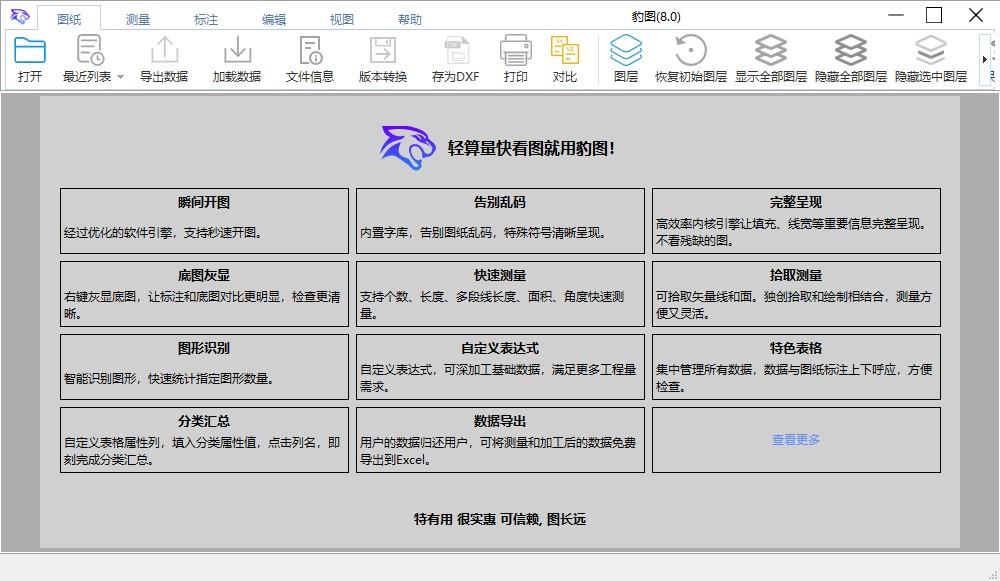Screen dimensions: 1000x581
Task: Click the 打印 print icon
Action: click(x=516, y=57)
